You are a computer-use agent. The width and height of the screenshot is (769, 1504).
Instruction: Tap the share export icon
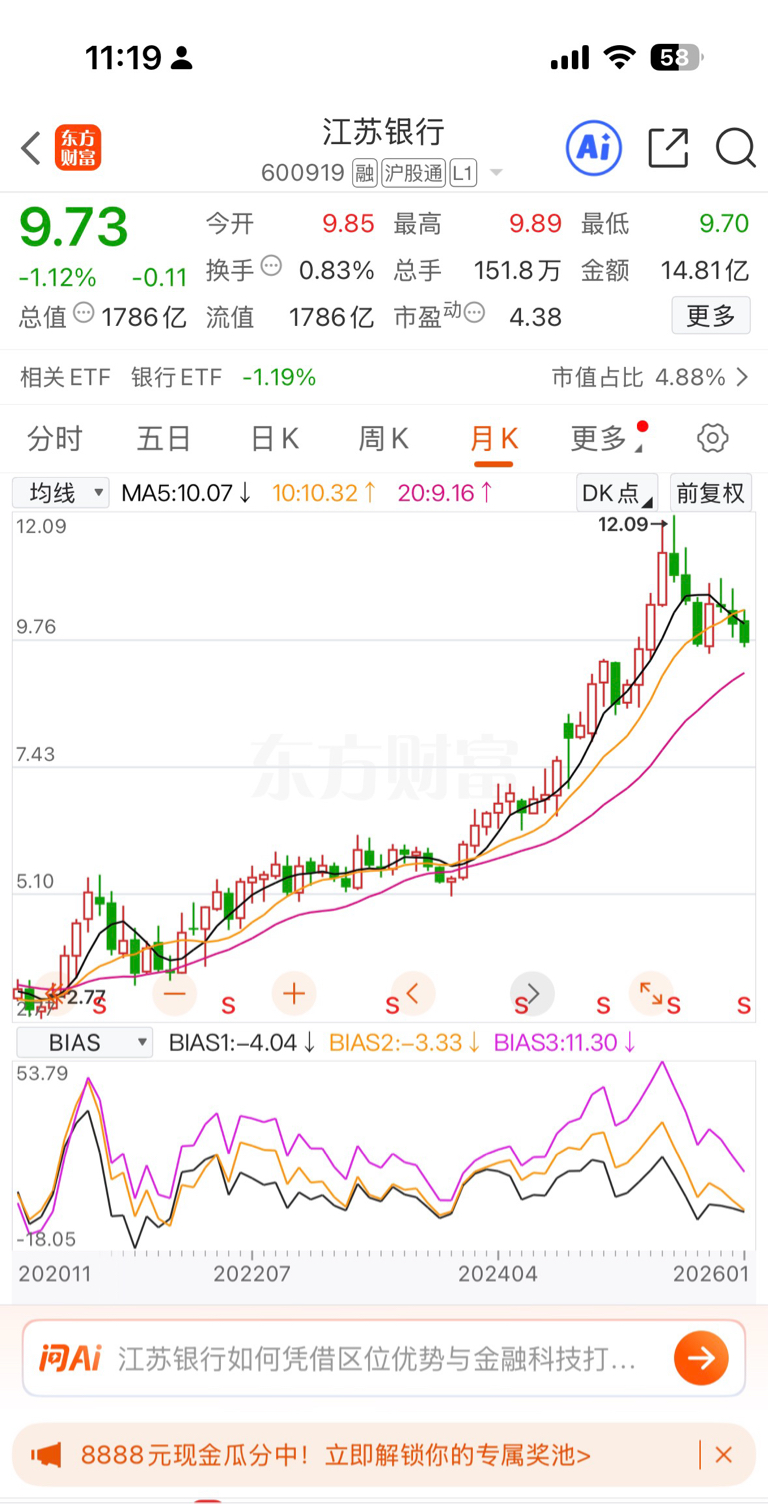point(668,148)
